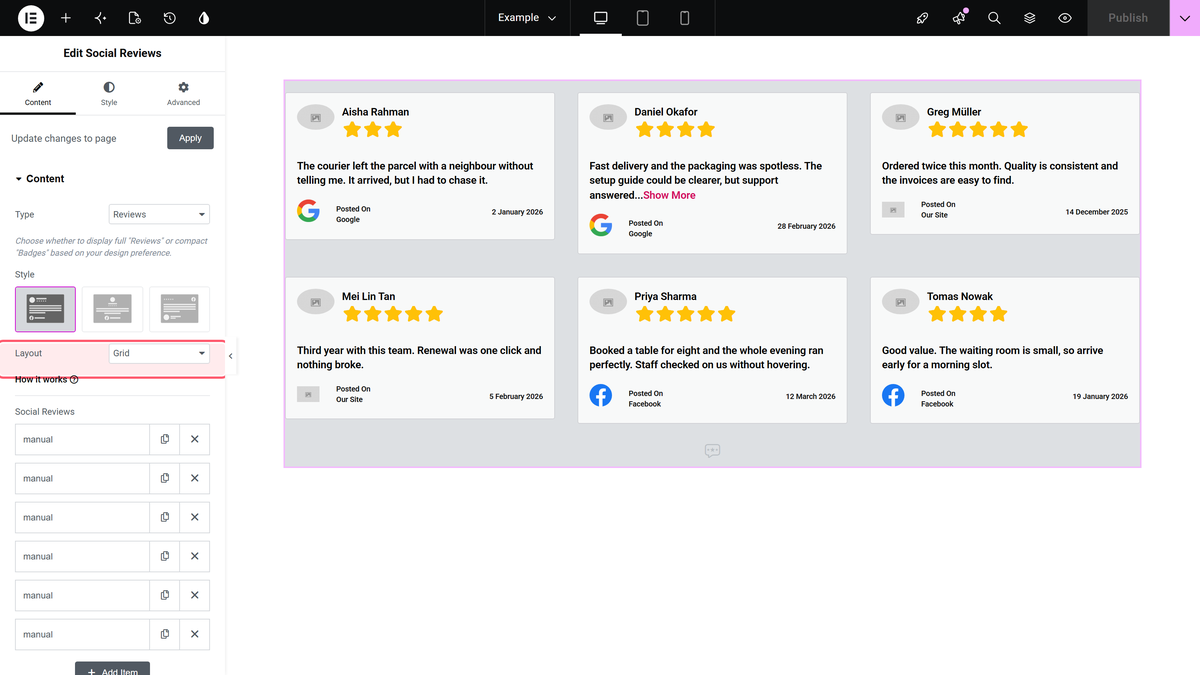Image resolution: width=1200 pixels, height=675 pixels.
Task: Switch to tablet preview mode
Action: 643,18
